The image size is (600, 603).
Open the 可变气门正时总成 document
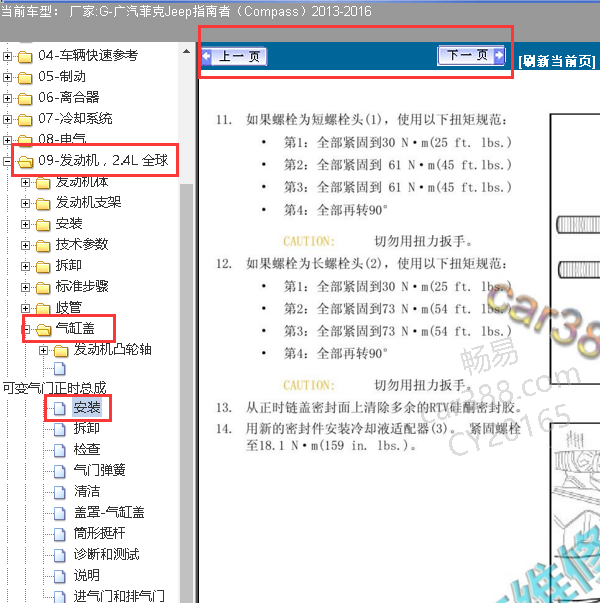54,388
